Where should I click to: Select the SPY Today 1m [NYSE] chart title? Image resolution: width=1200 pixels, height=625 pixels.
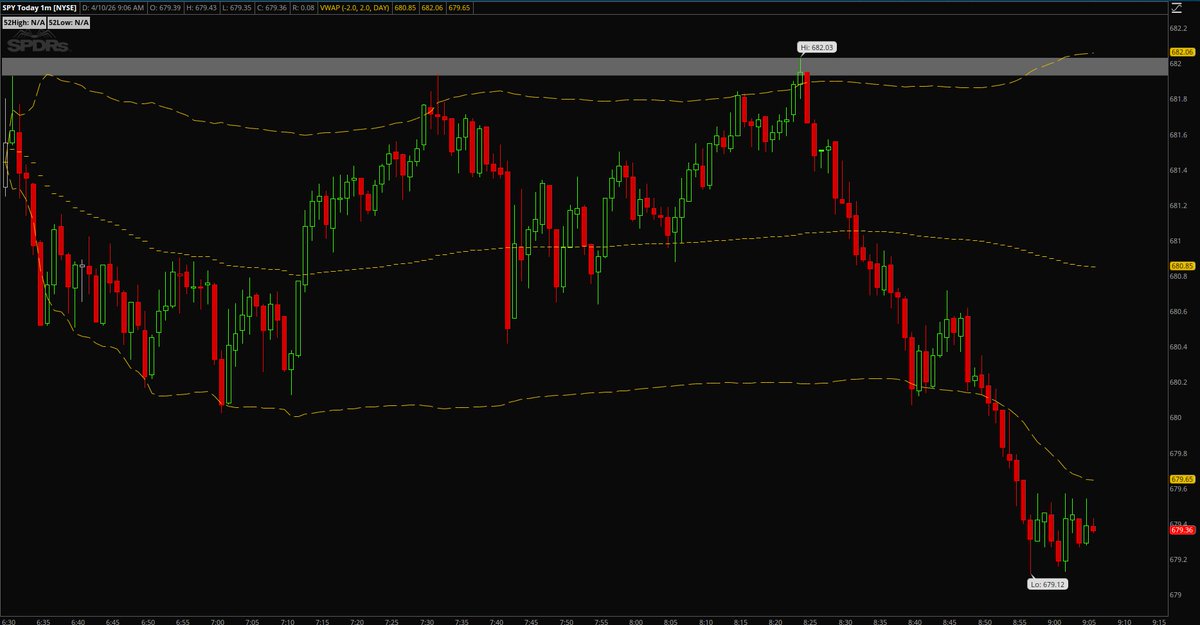[39, 8]
